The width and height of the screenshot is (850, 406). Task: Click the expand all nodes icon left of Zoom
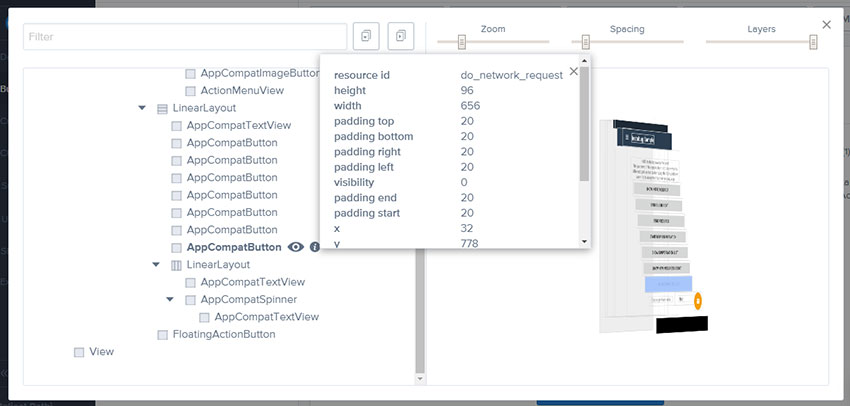point(401,36)
